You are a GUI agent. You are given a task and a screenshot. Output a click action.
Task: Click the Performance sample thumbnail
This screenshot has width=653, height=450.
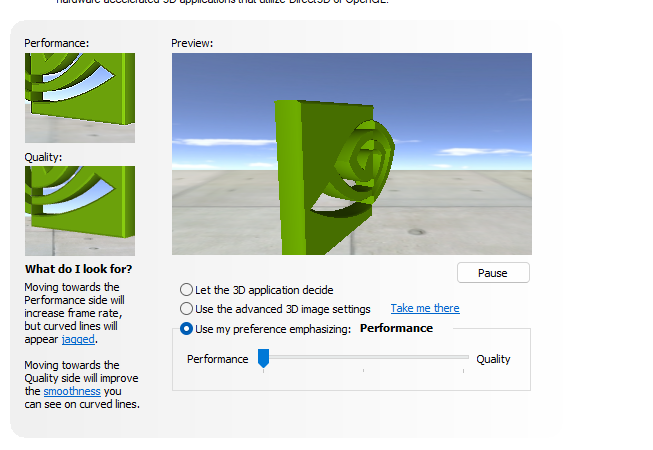[80, 98]
